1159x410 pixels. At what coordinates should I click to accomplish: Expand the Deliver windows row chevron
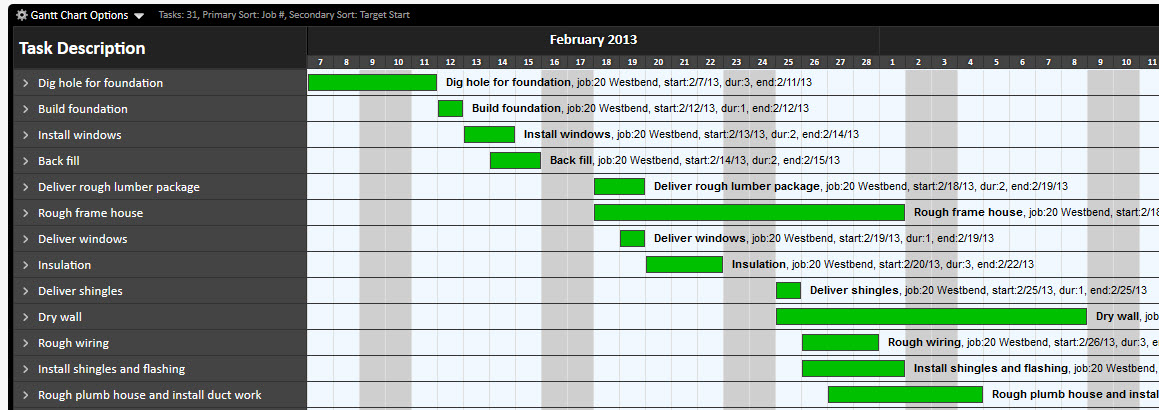pyautogui.click(x=25, y=239)
